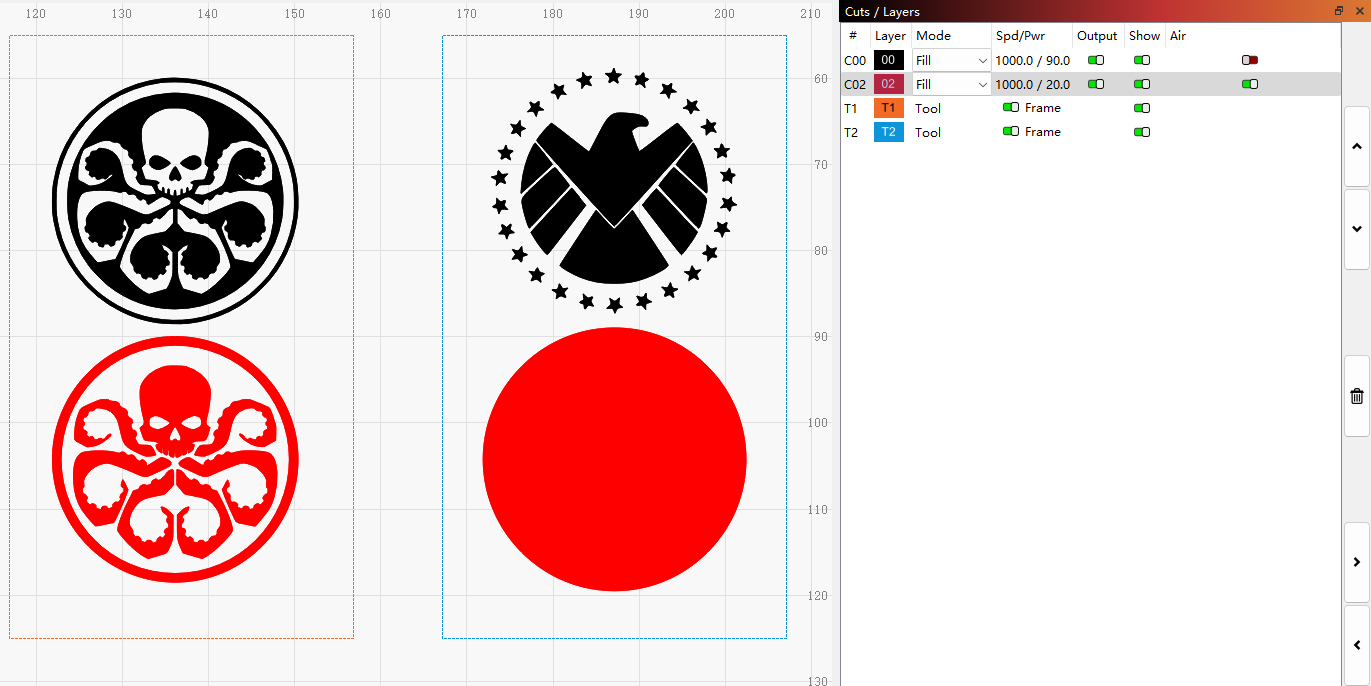Click the Cuts / Layers panel title
This screenshot has height=686, width=1371.
(x=882, y=11)
